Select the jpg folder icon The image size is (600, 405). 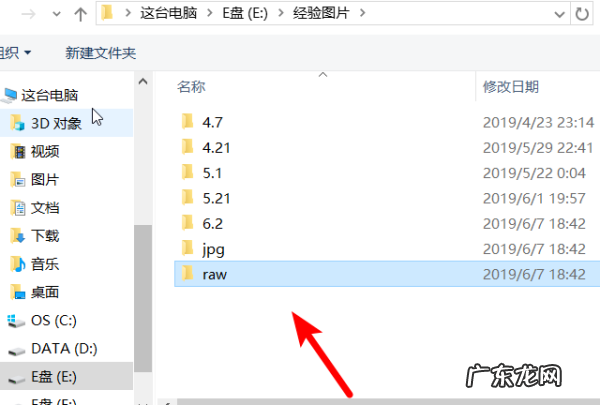click(188, 248)
